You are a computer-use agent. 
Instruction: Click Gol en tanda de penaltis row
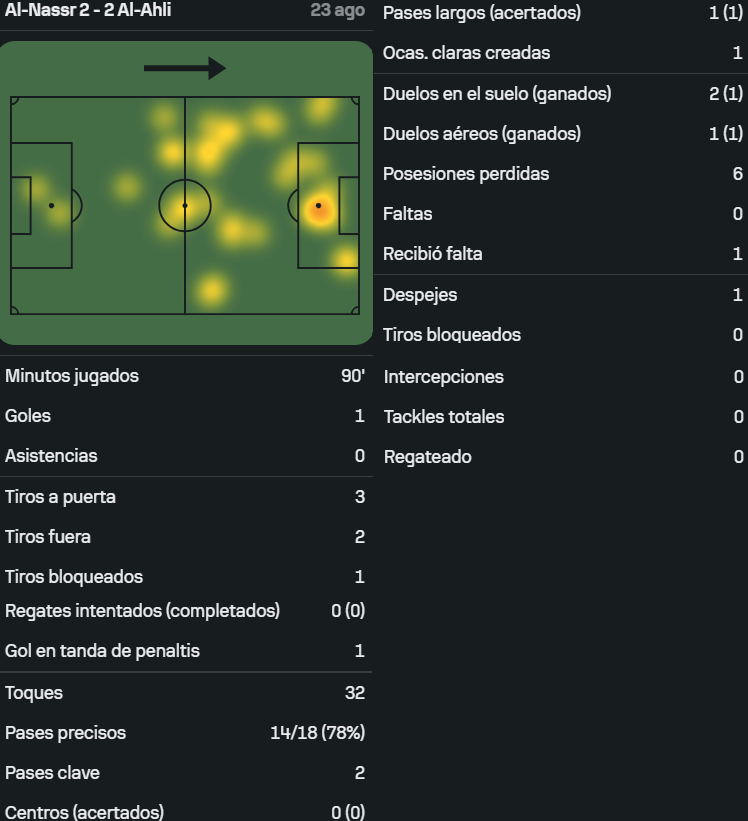[186, 651]
